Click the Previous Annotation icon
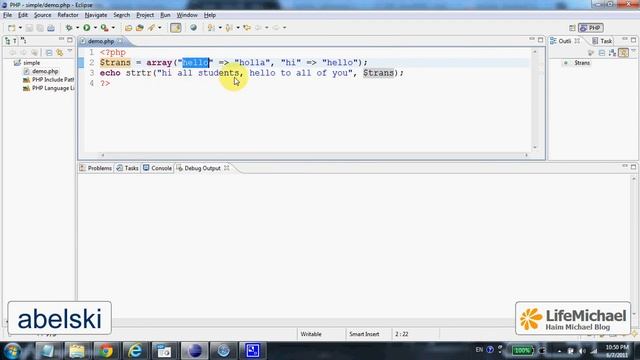640x360 pixels. pos(229,28)
